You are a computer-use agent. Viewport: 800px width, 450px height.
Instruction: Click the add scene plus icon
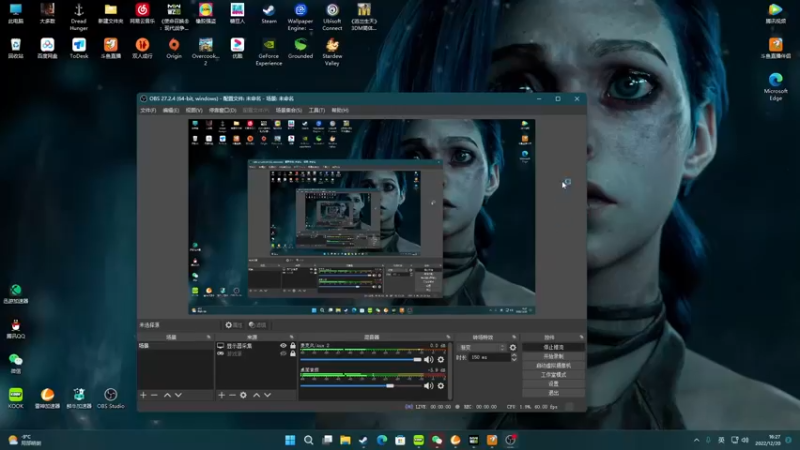(143, 395)
